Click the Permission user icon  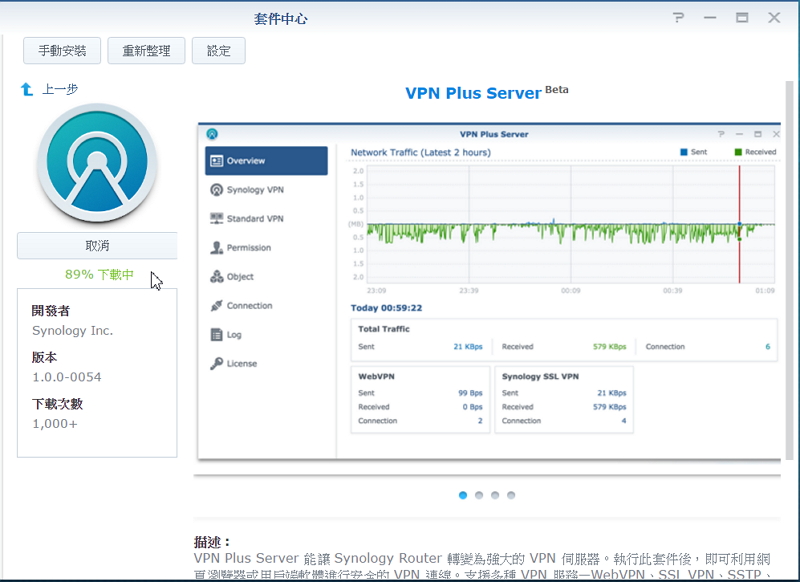(x=216, y=247)
